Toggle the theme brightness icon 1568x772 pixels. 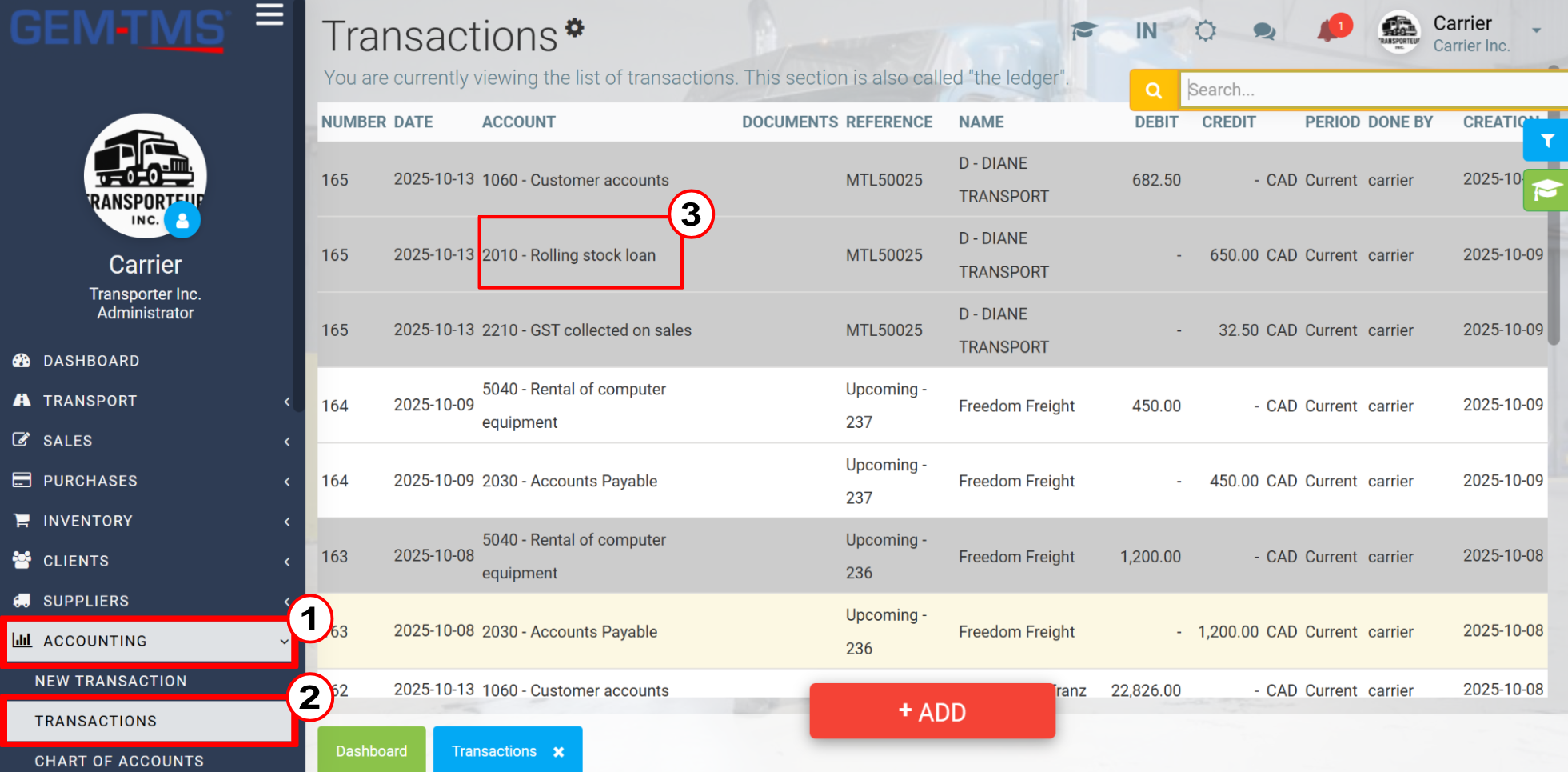coord(1205,31)
